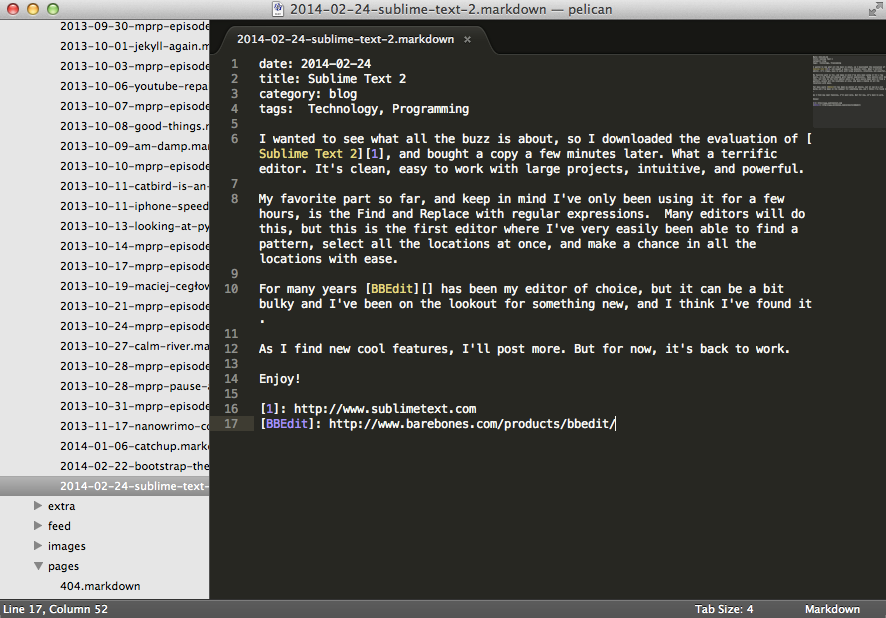The image size is (886, 618).
Task: Click the document icon in the title bar
Action: (280, 9)
